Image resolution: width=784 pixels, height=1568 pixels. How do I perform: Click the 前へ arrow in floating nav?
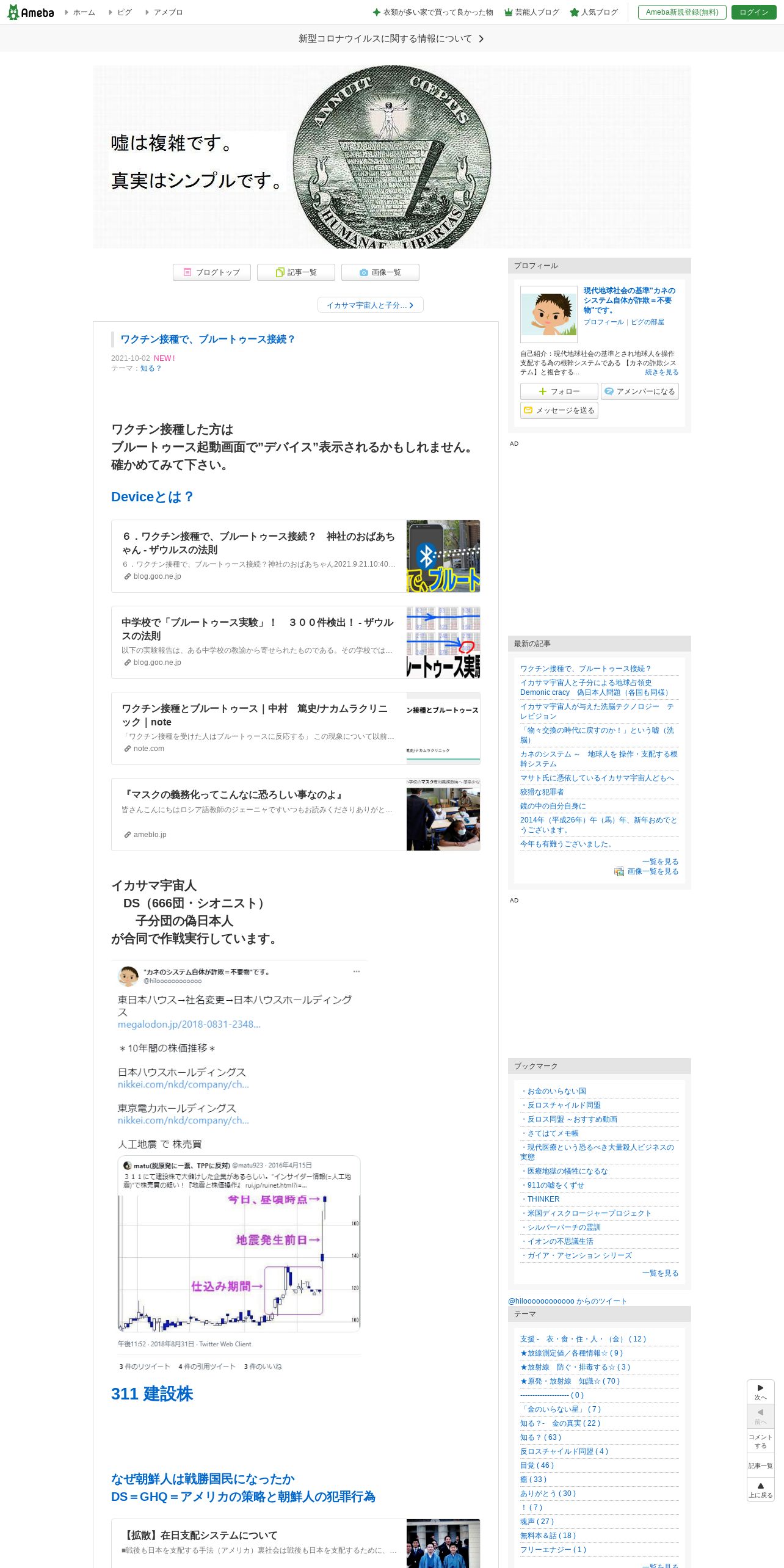tap(761, 1416)
